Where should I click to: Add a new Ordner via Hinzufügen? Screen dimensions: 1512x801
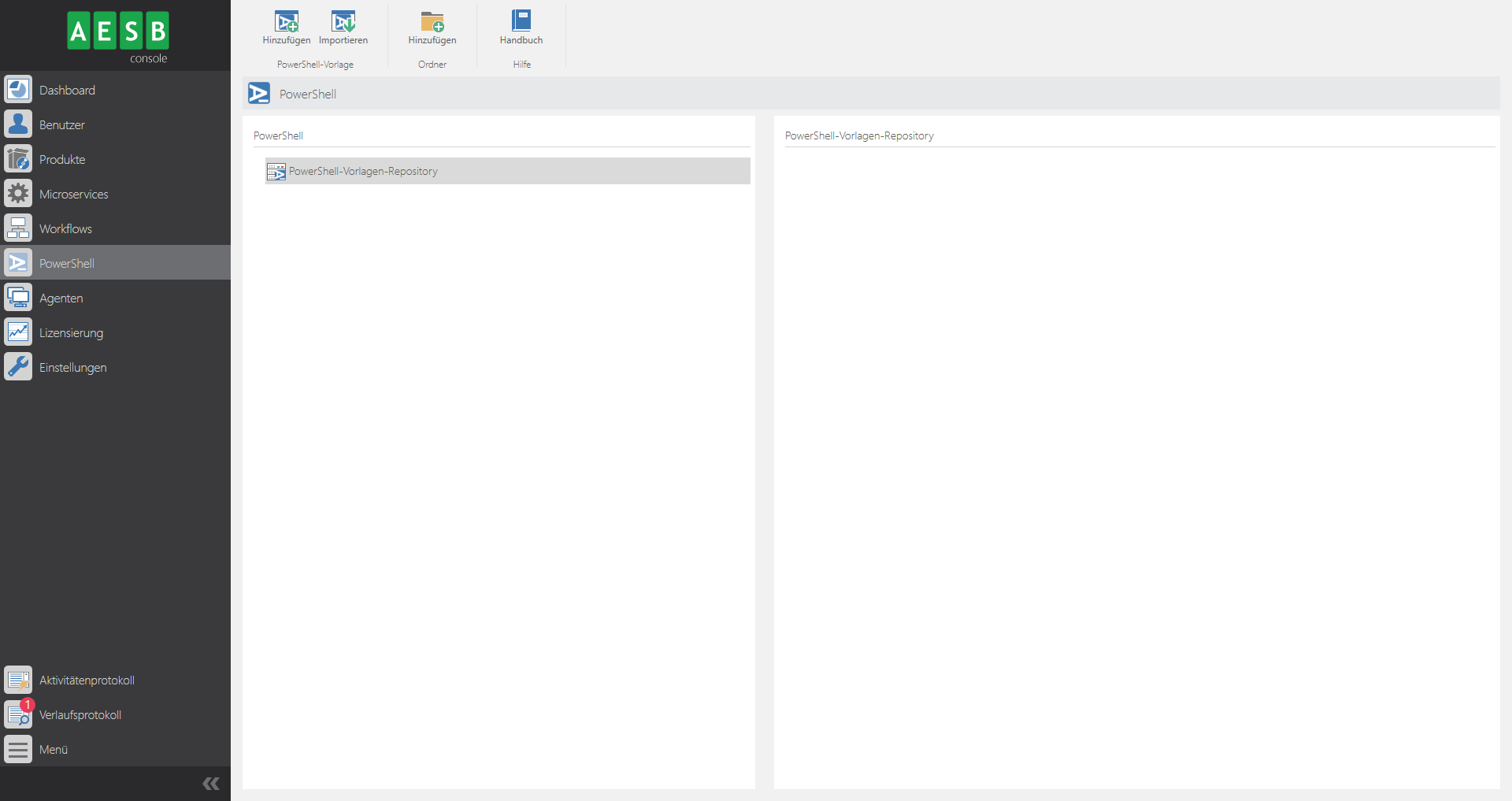[432, 26]
